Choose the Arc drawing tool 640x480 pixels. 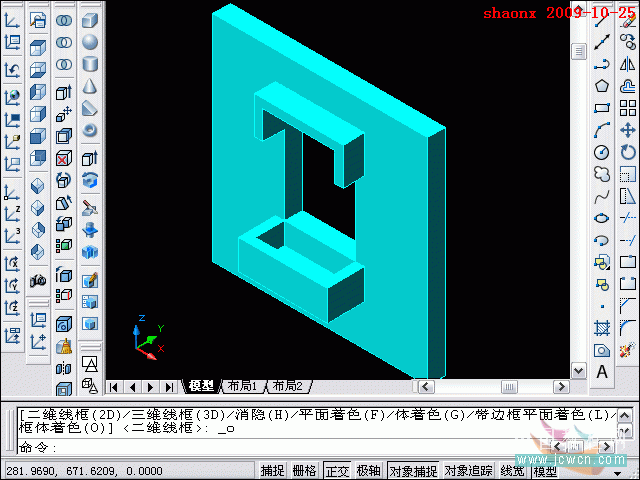click(602, 130)
